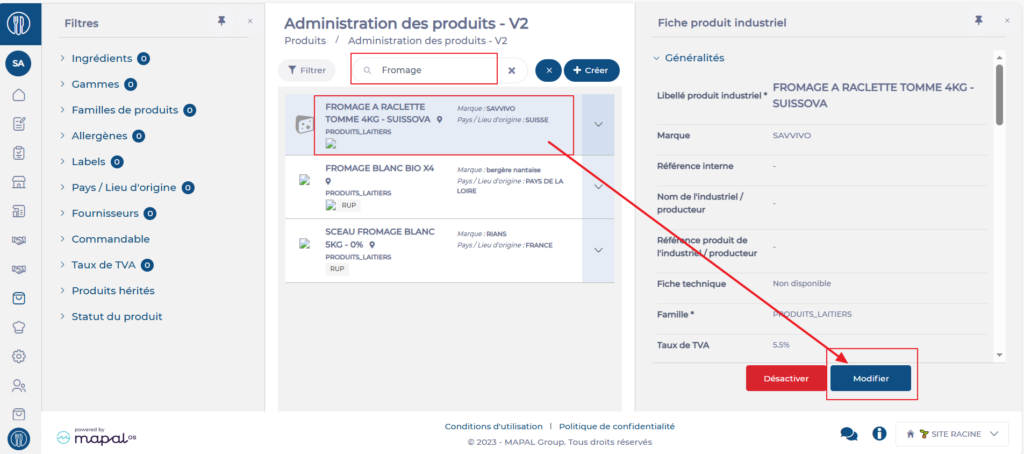Collapse the Généralités section
Viewport: 1024px width, 454px height.
[x=656, y=58]
